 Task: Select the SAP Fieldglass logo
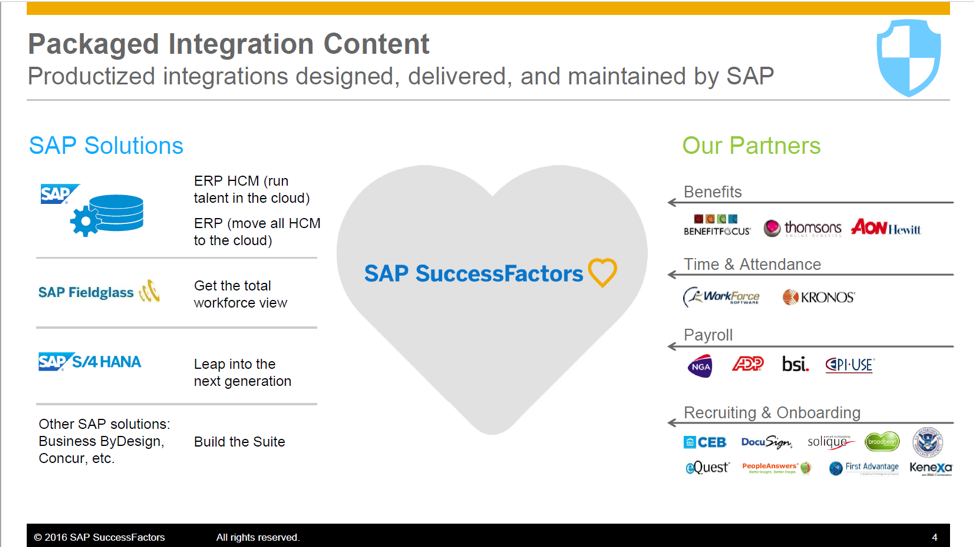click(99, 292)
